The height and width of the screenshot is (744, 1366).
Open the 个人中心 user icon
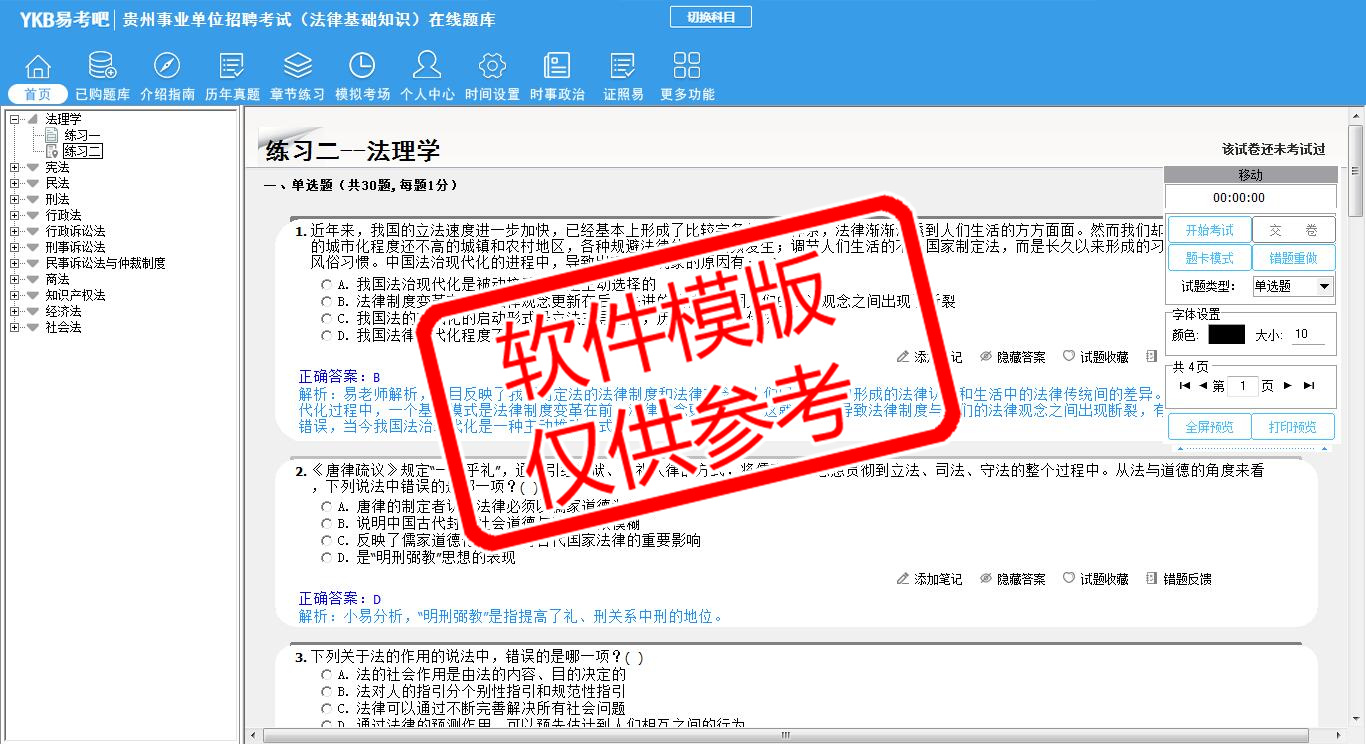coord(427,67)
